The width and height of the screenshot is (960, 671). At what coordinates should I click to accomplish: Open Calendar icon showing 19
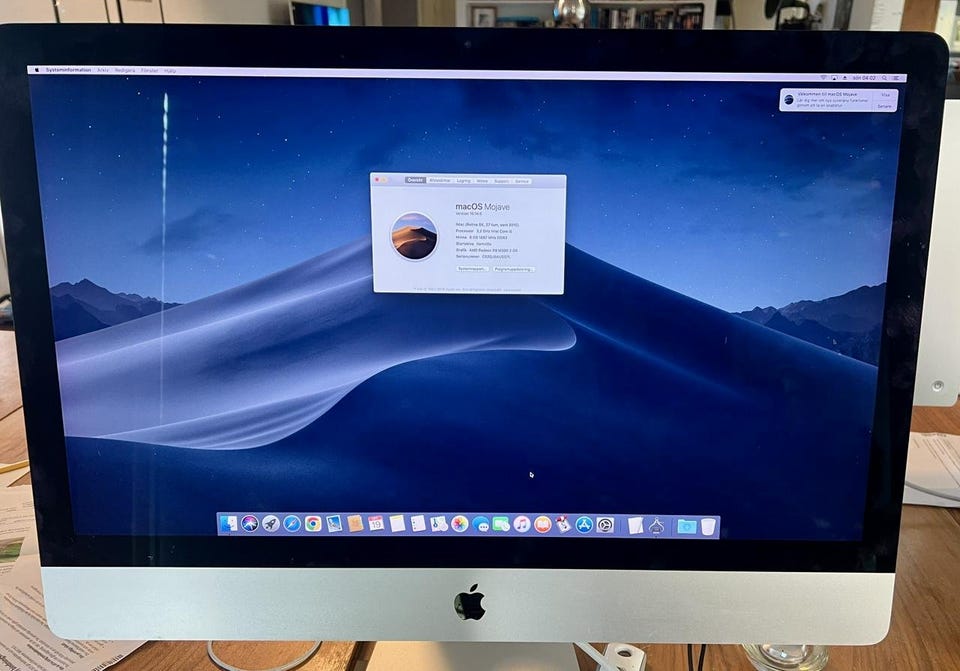(x=376, y=523)
